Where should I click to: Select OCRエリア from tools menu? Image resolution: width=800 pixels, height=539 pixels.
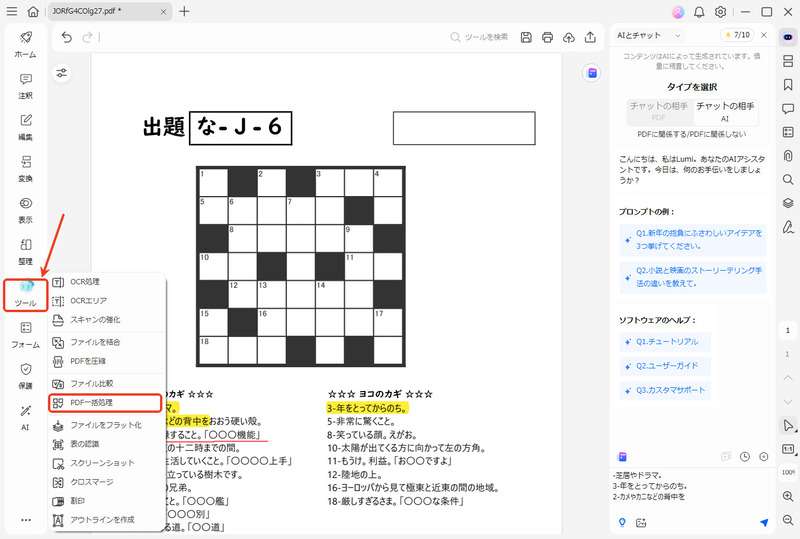(x=108, y=301)
